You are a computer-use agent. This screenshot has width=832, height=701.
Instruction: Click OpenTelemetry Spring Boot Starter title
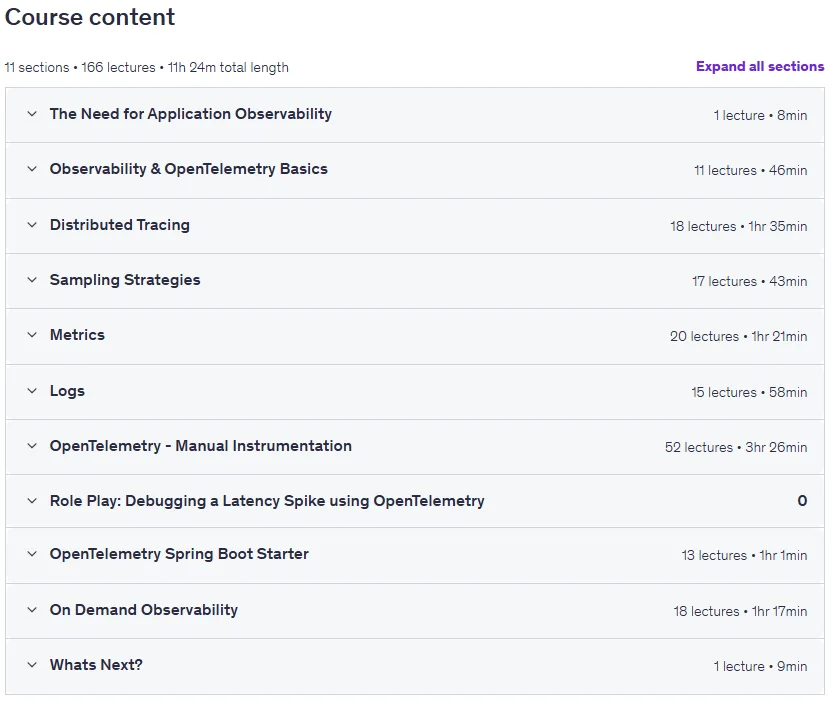[179, 554]
